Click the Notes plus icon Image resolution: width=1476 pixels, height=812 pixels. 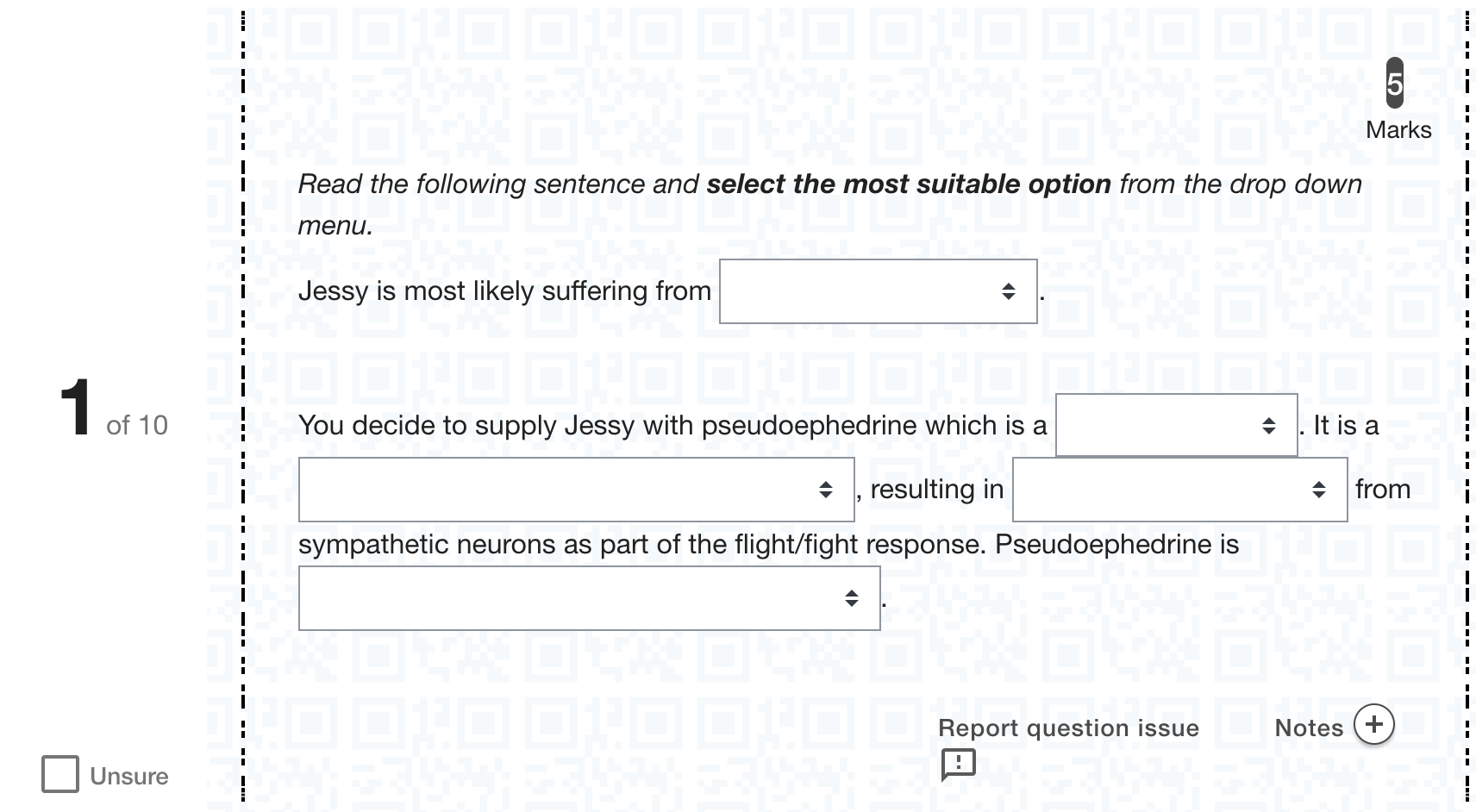pos(1373,723)
